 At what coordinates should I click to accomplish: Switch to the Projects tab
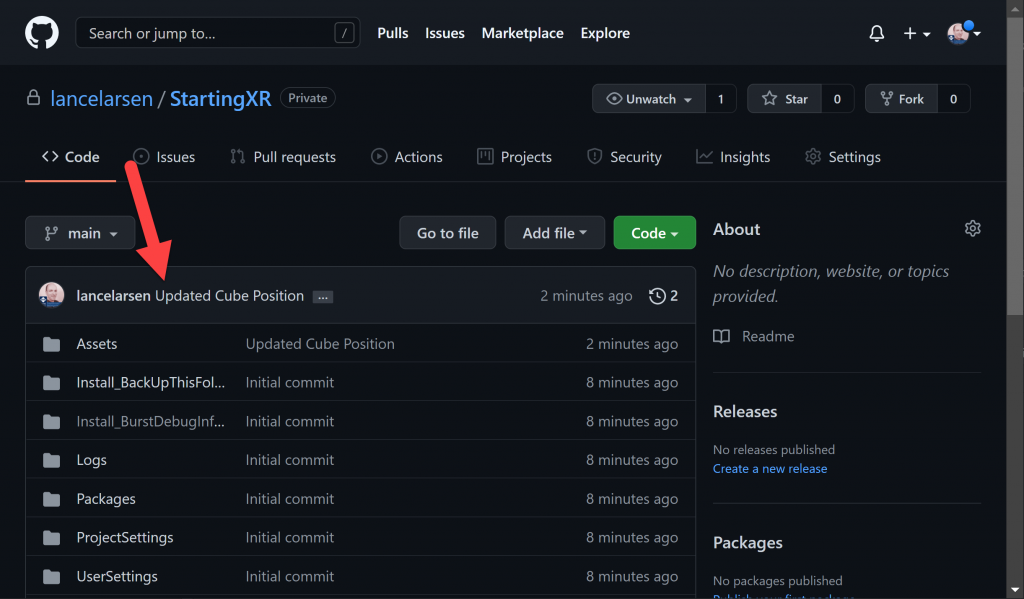point(515,157)
